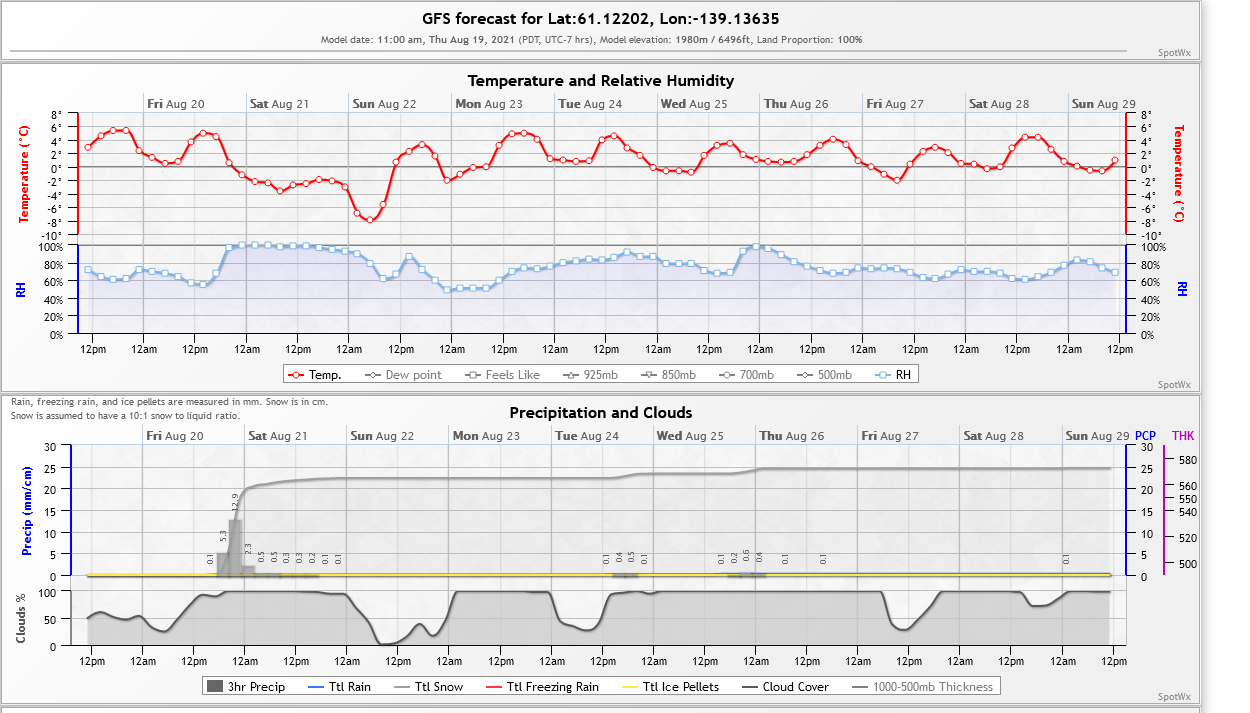The image size is (1250, 713).
Task: Toggle the Temp. series in the legend
Action: tap(315, 375)
